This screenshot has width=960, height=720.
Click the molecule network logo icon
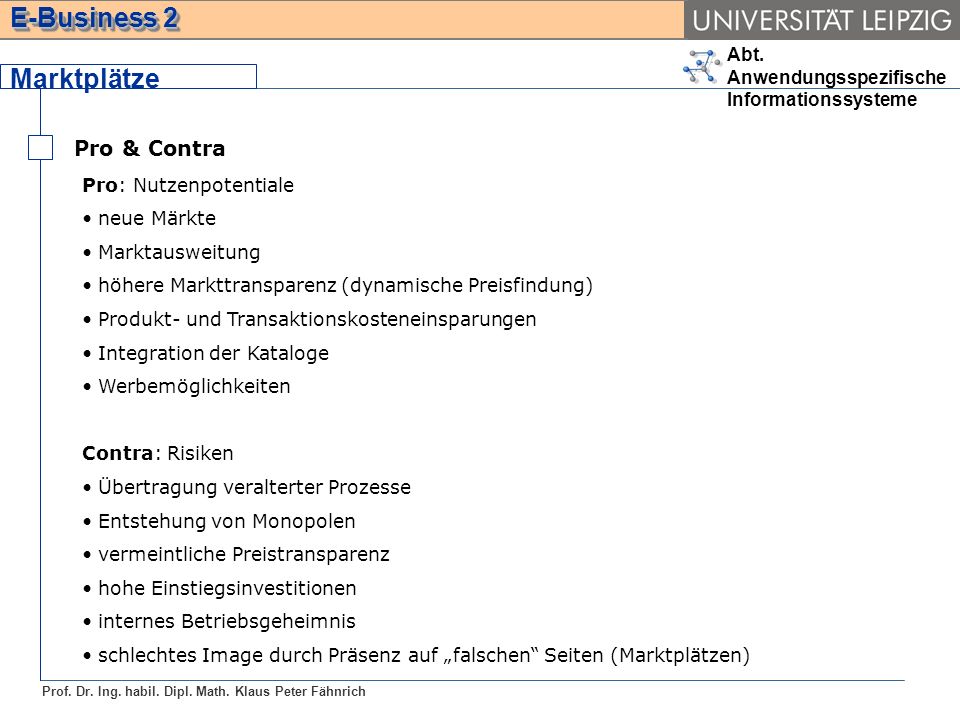(x=702, y=67)
